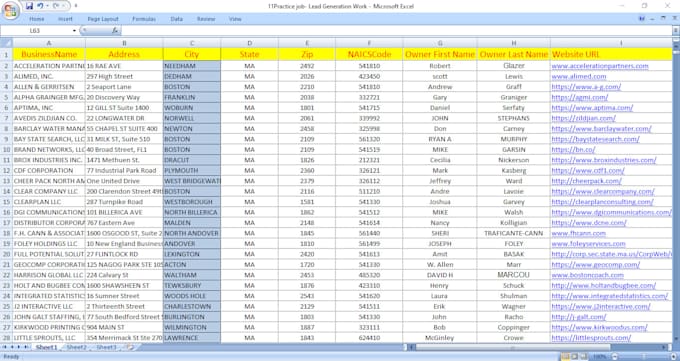This screenshot has height=361, width=680.
Task: Open Customize Quick Access Toolbar dropdown
Action: (x=76, y=6)
